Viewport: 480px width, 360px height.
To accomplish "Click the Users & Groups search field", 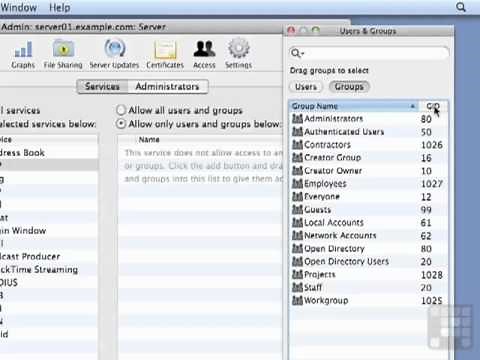I will point(369,53).
